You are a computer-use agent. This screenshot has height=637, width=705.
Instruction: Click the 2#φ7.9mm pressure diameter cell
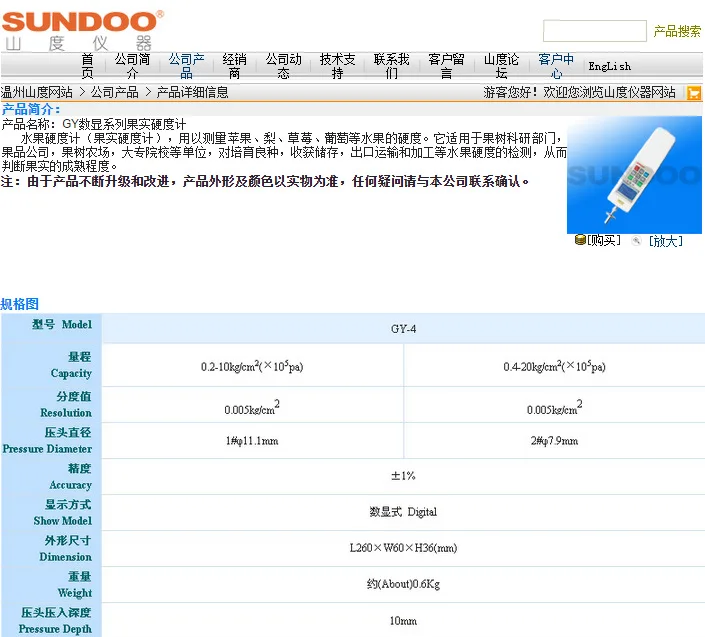coord(554,441)
